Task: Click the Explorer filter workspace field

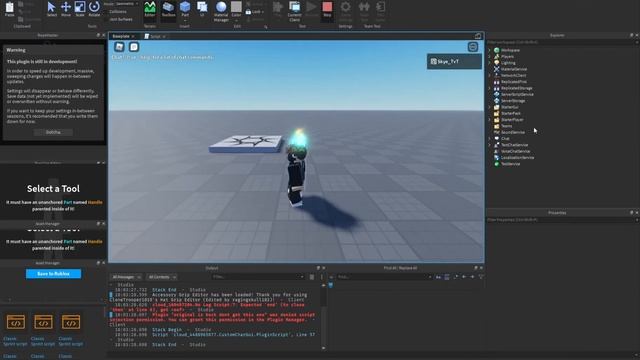Action: click(562, 42)
